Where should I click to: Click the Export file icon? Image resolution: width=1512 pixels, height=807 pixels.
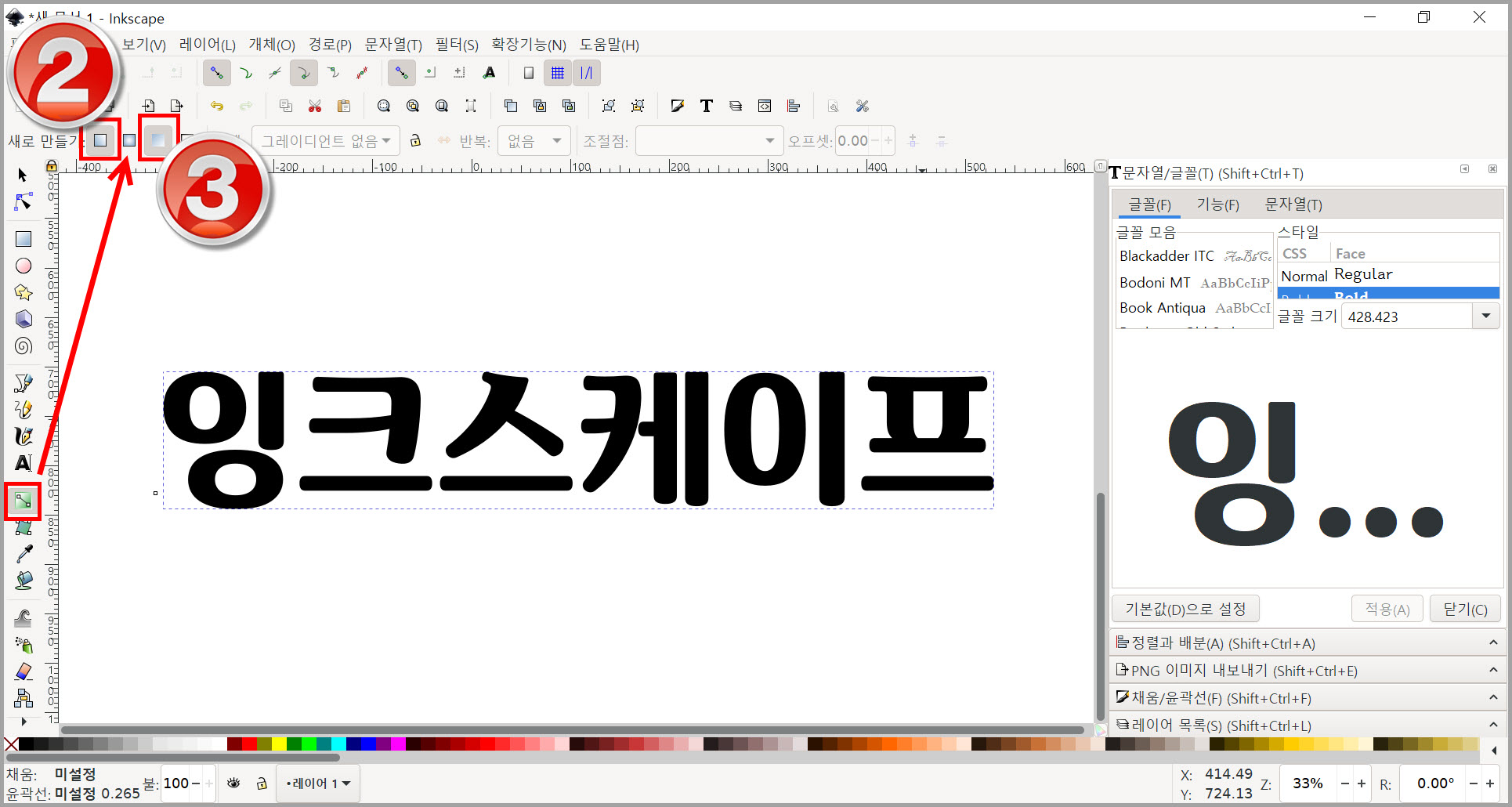[x=177, y=106]
